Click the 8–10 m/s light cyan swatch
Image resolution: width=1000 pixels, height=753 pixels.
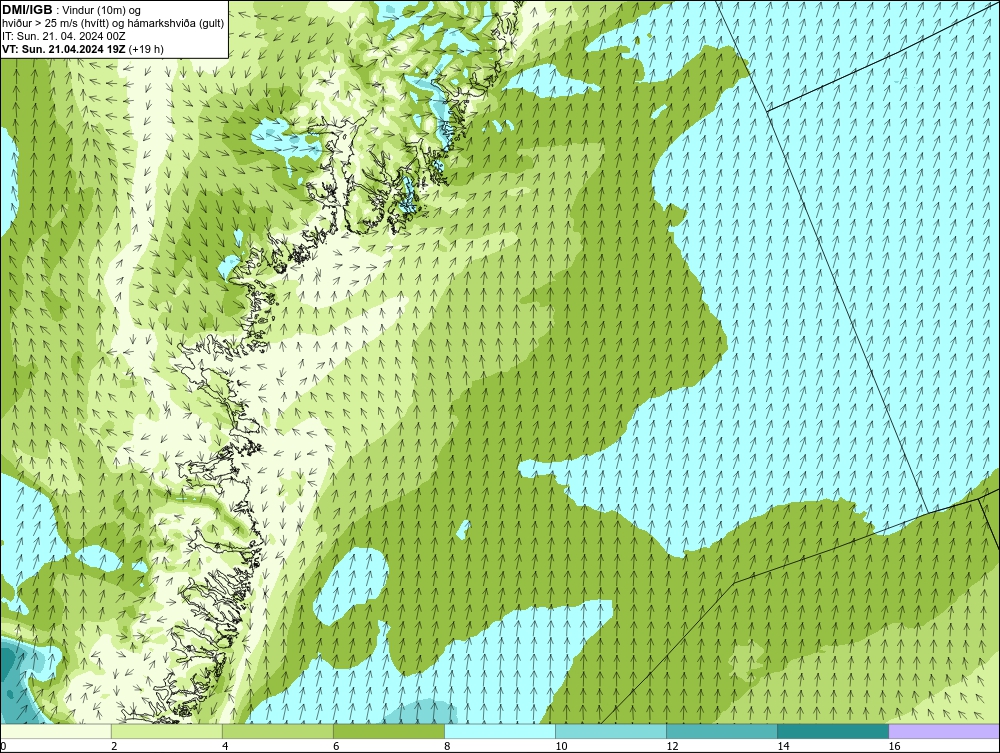(x=500, y=731)
